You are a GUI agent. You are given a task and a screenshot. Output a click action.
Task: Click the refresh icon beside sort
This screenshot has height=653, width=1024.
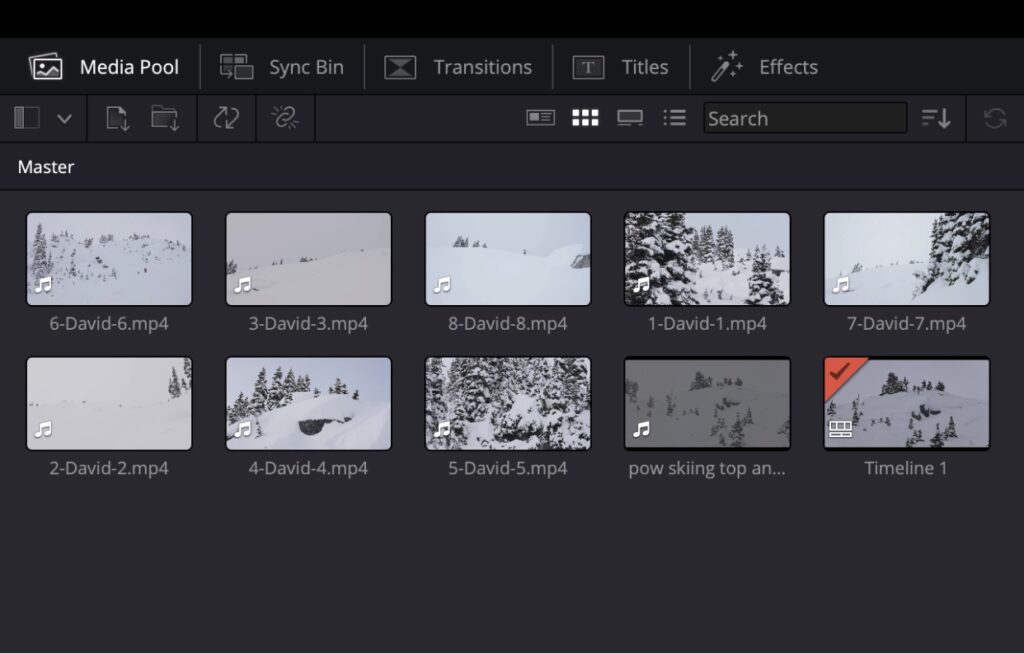[x=994, y=118]
